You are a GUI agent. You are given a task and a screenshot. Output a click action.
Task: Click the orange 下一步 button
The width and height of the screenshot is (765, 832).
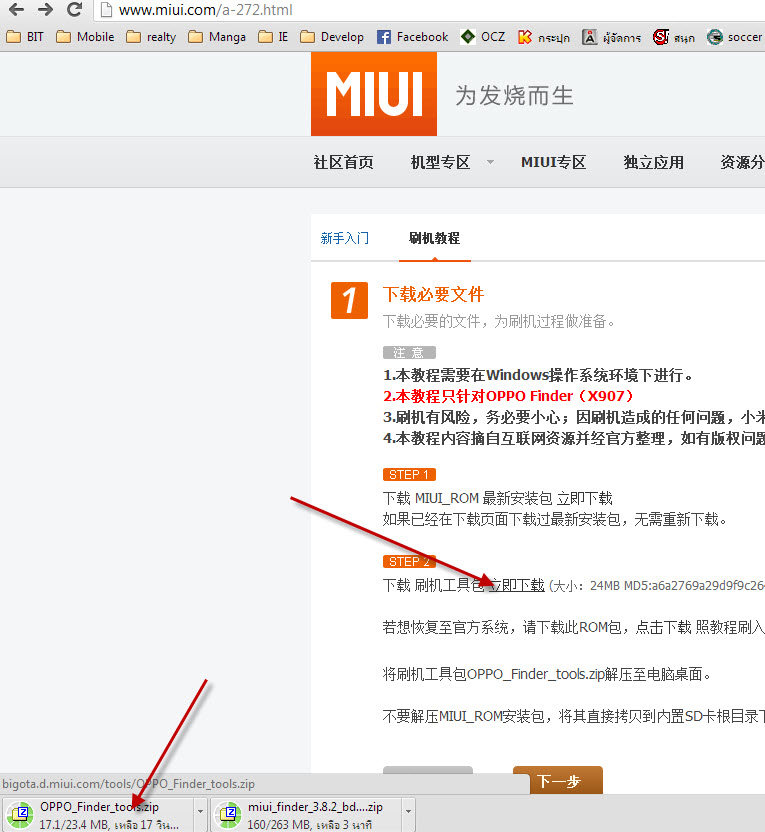point(558,780)
